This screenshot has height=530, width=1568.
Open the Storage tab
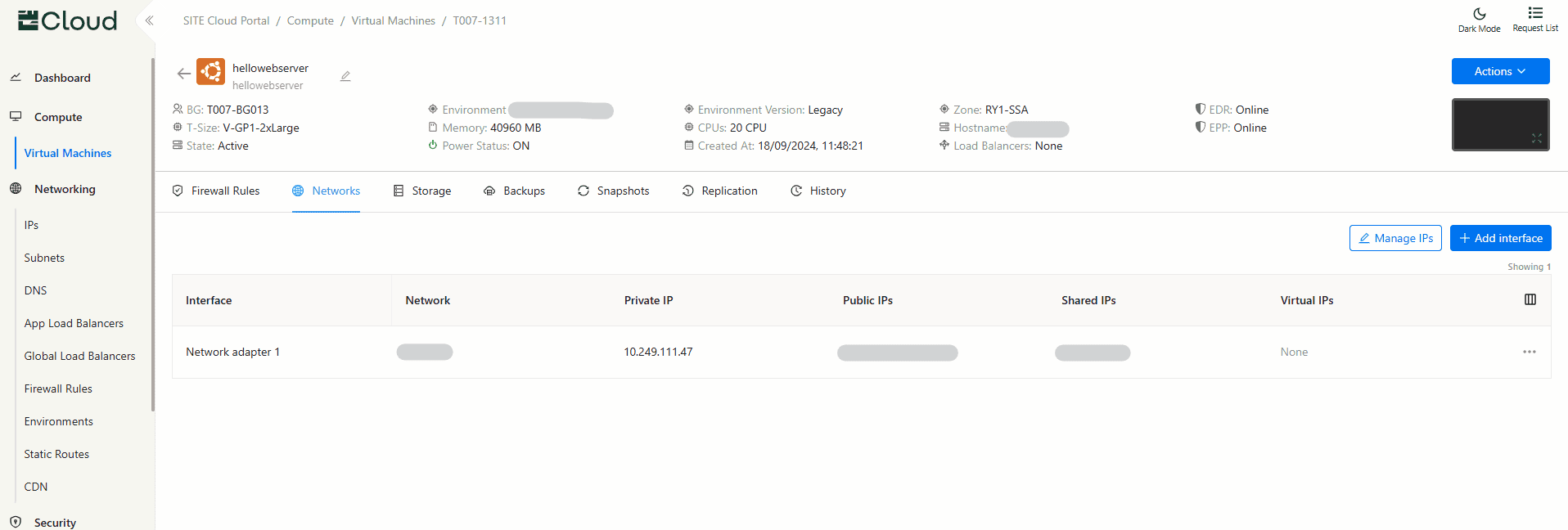422,191
